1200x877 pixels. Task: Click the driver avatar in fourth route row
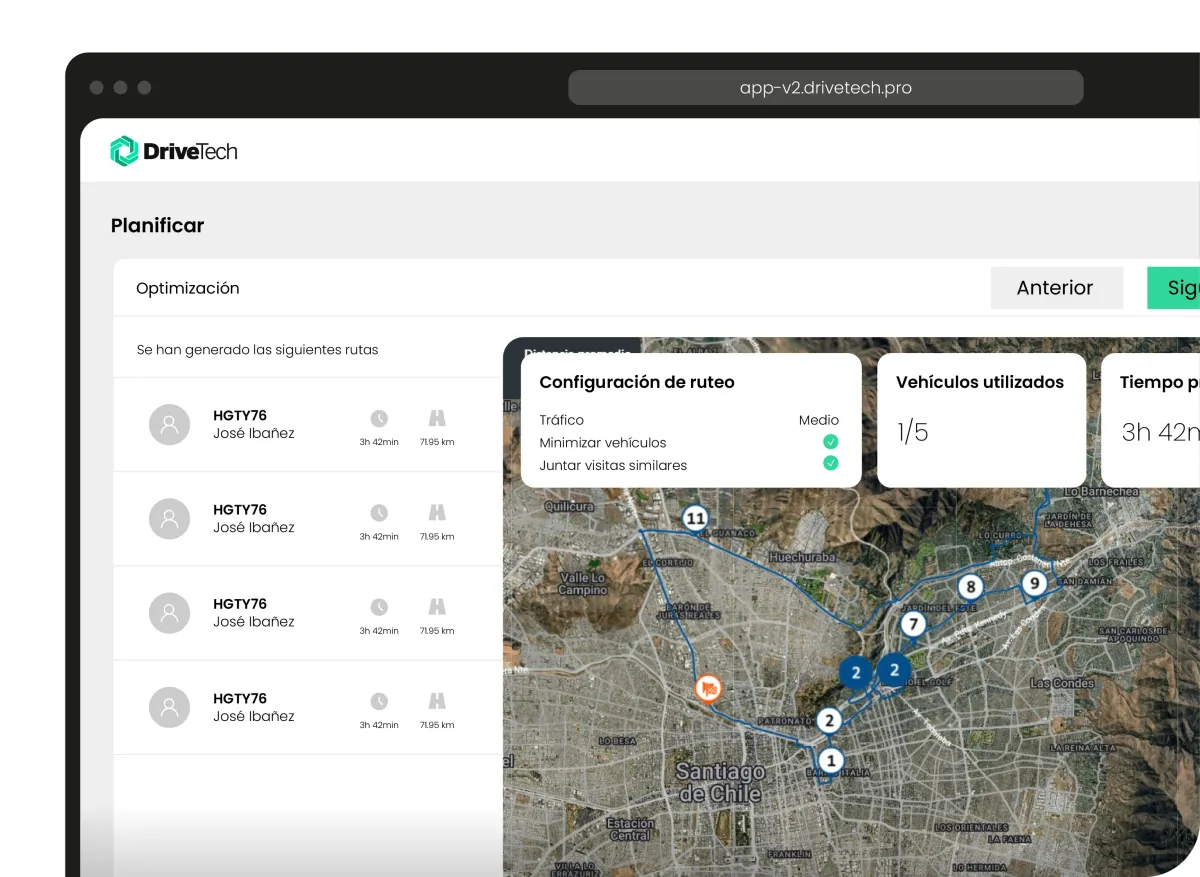click(169, 708)
